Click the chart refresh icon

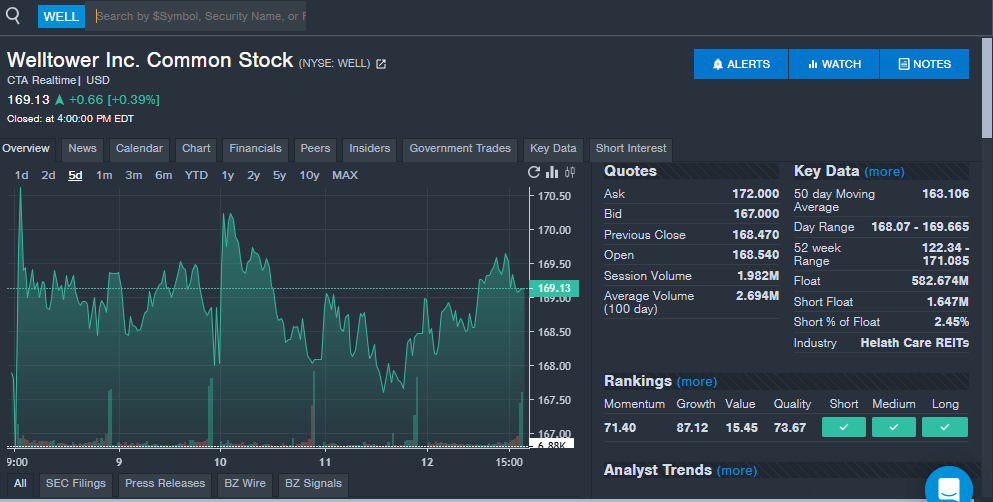(534, 172)
